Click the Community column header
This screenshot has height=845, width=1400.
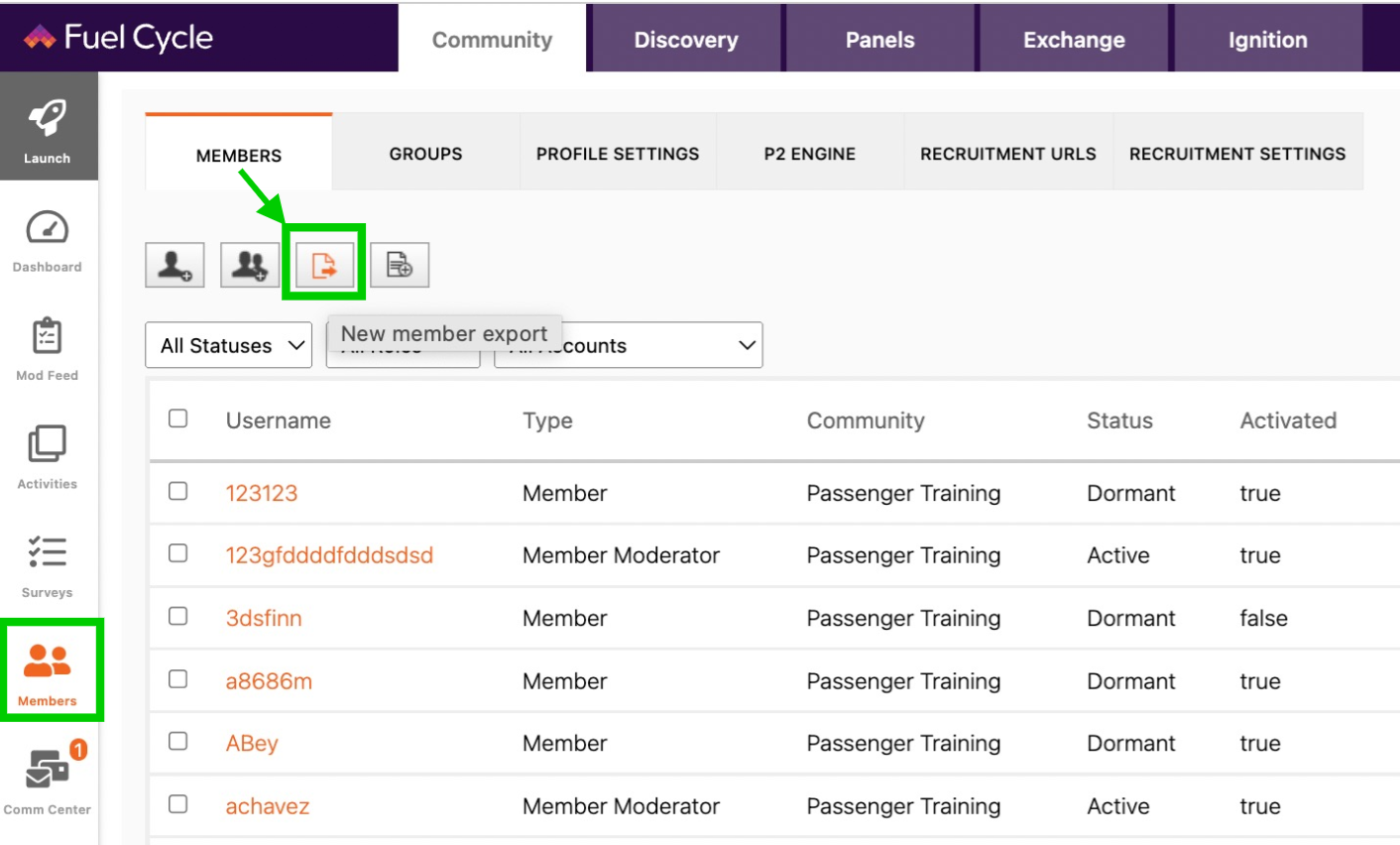[x=866, y=421]
